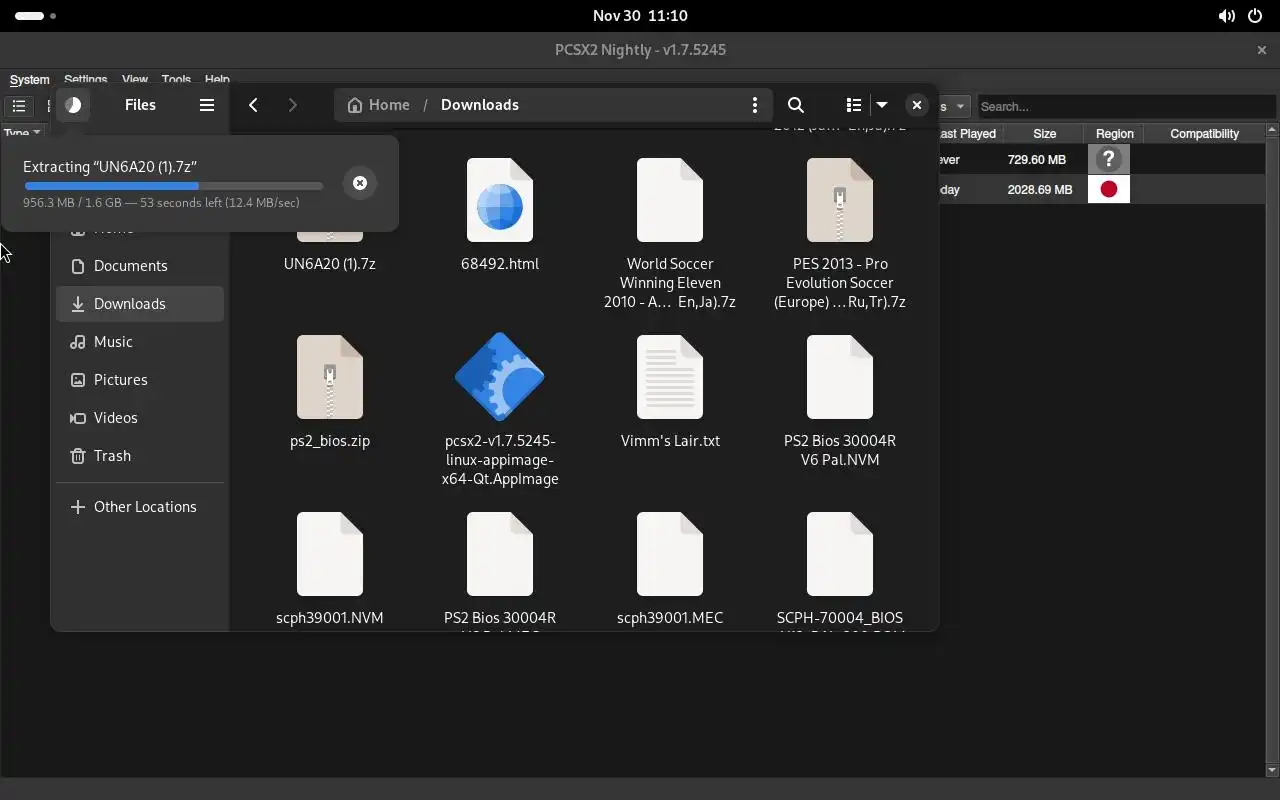The image size is (1280, 800).
Task: Open the Downloads folder kebab menu
Action: (755, 105)
